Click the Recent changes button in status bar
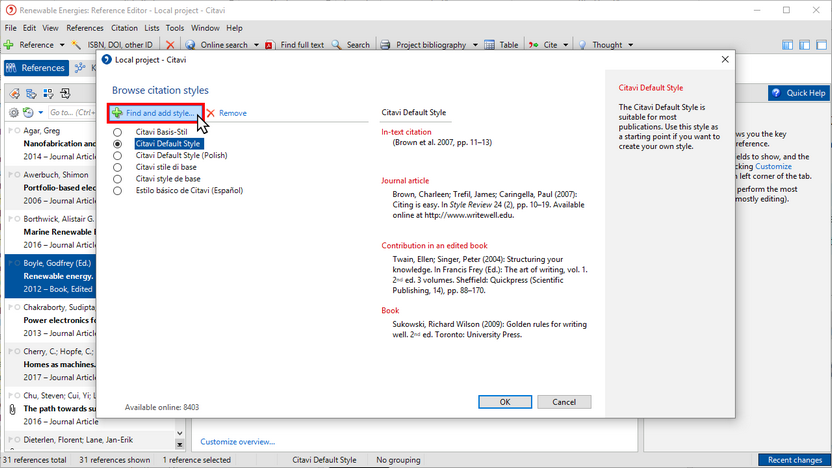Screen dimensions: 832x468 coord(794,460)
